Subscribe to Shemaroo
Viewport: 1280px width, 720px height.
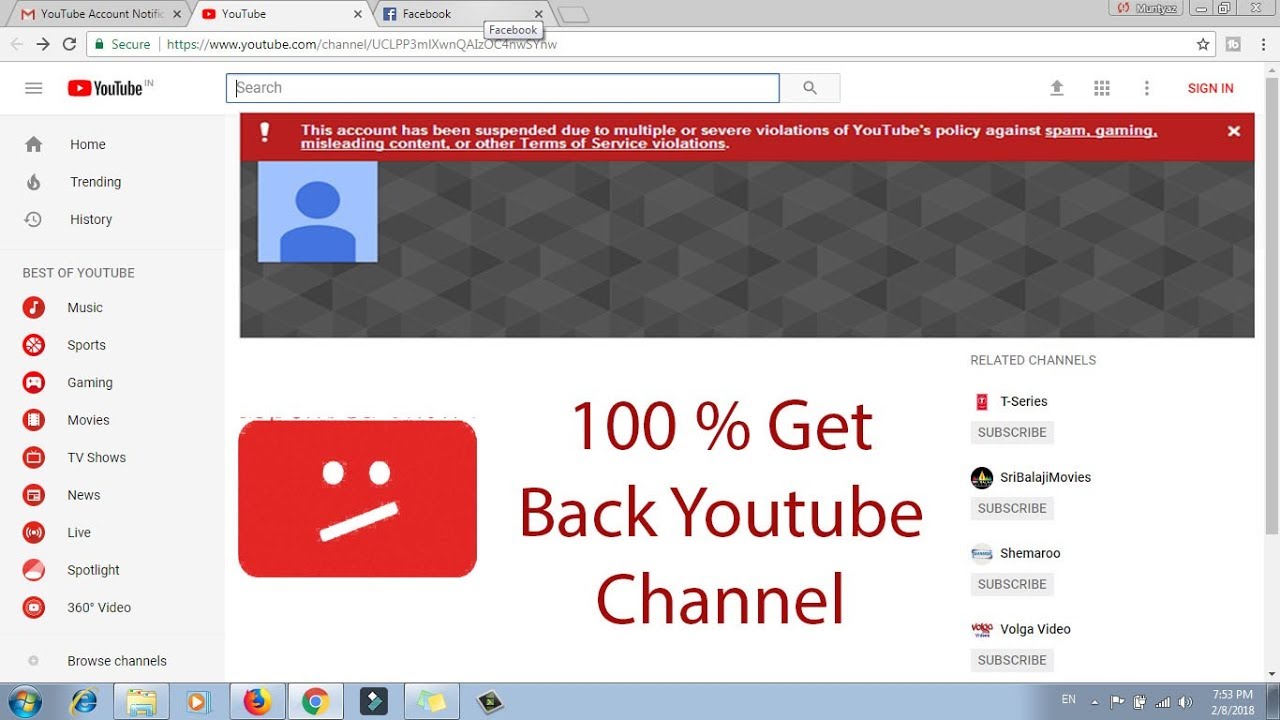pyautogui.click(x=1012, y=585)
